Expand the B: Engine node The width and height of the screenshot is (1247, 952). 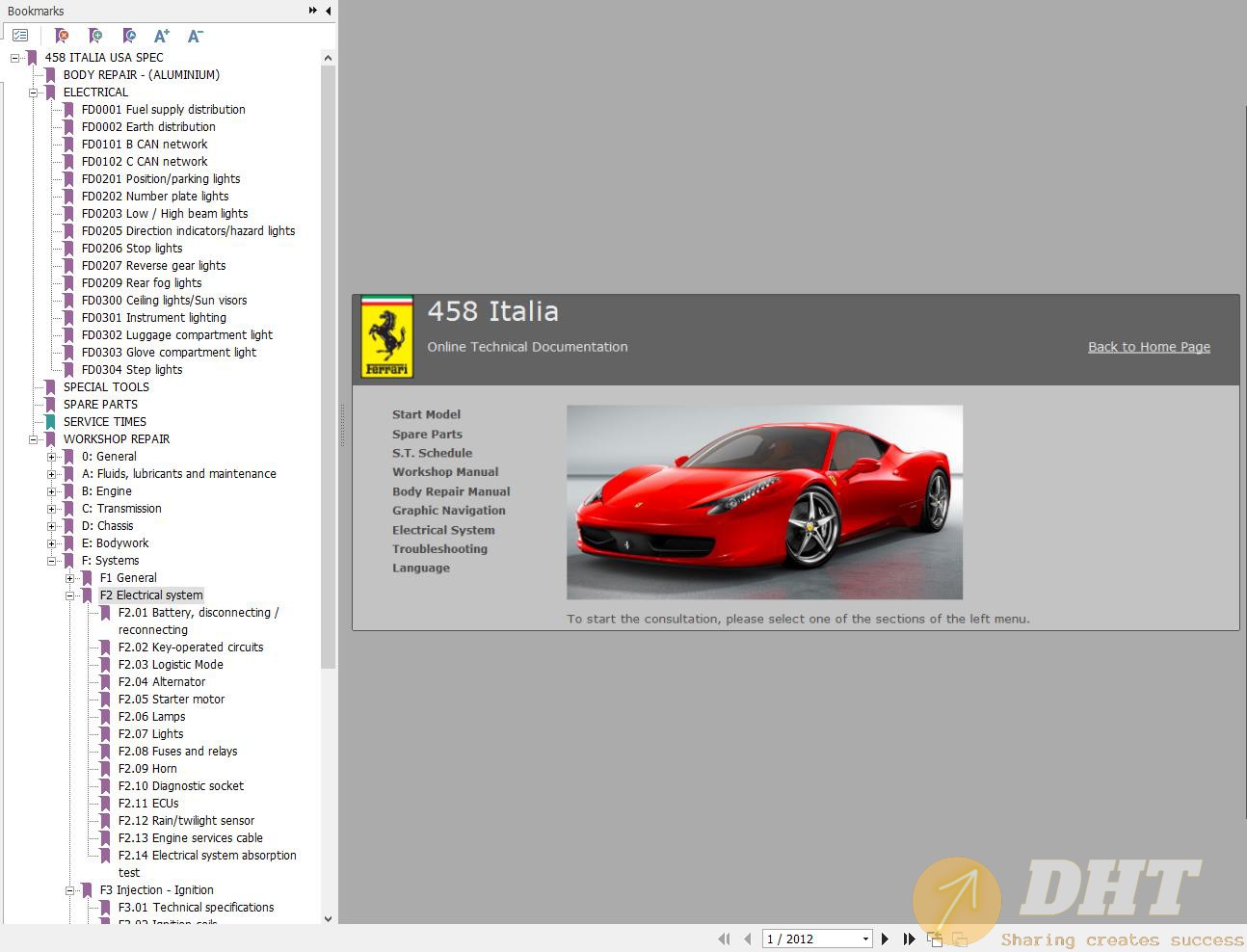point(51,491)
